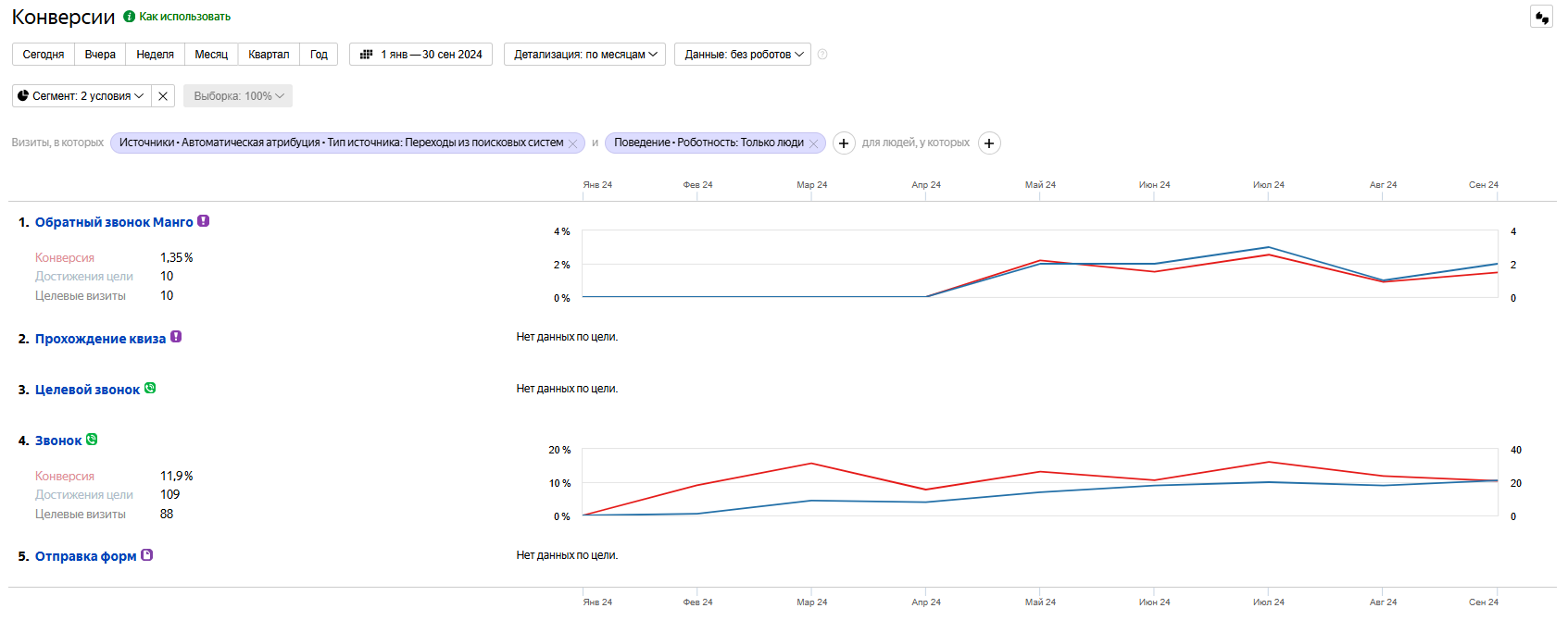The image size is (1568, 633).
Task: Click the purple icon beside Прохождение квиза
Action: pos(176,337)
